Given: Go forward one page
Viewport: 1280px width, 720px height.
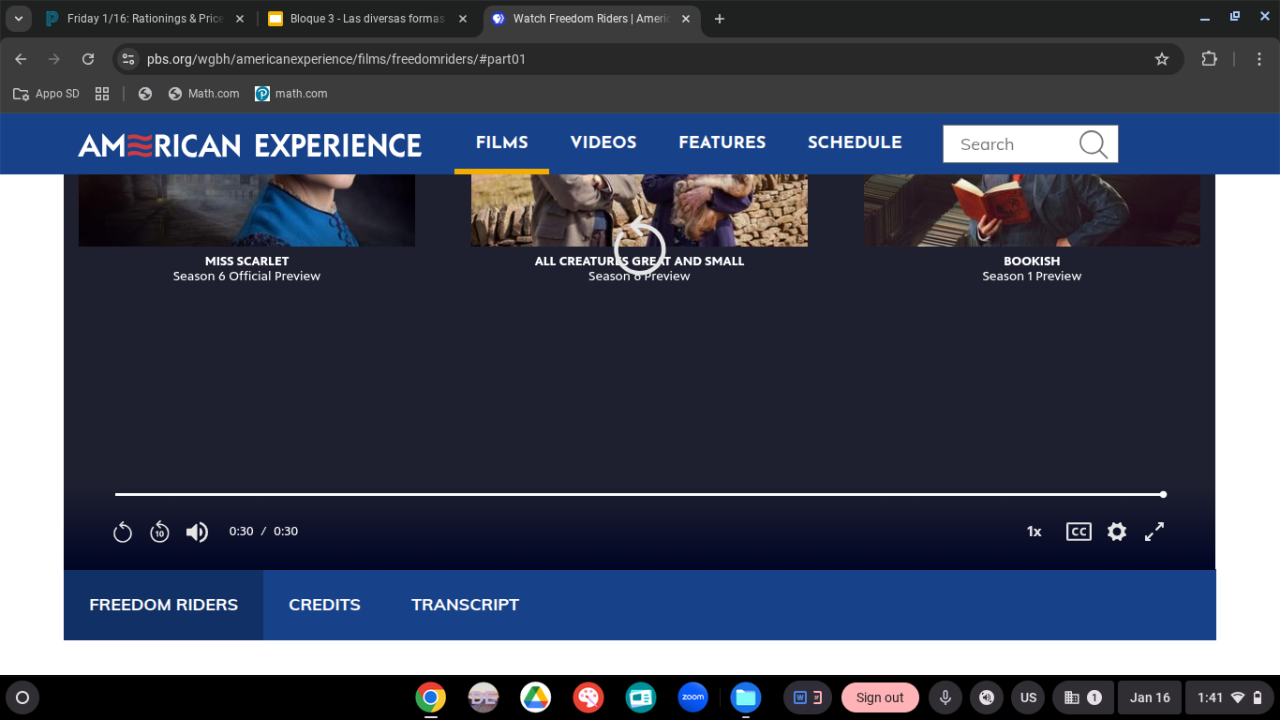Looking at the screenshot, I should pyautogui.click(x=54, y=59).
